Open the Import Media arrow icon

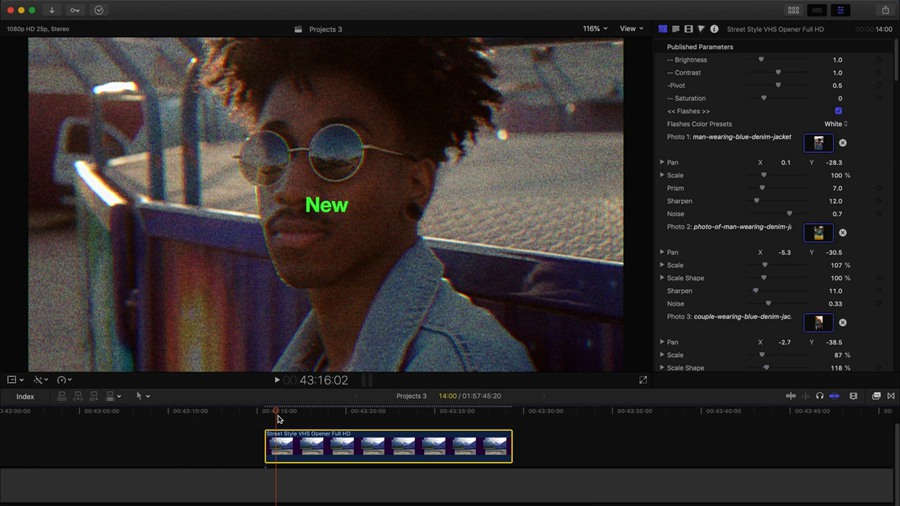pyautogui.click(x=51, y=10)
